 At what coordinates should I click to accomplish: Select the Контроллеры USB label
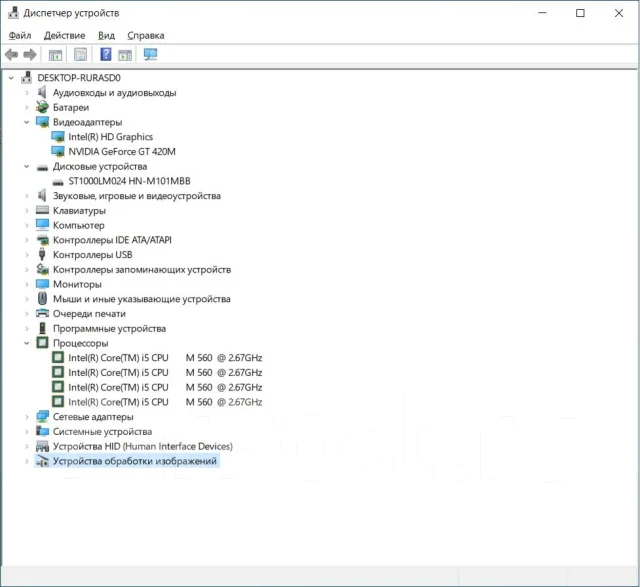pyautogui.click(x=93, y=255)
